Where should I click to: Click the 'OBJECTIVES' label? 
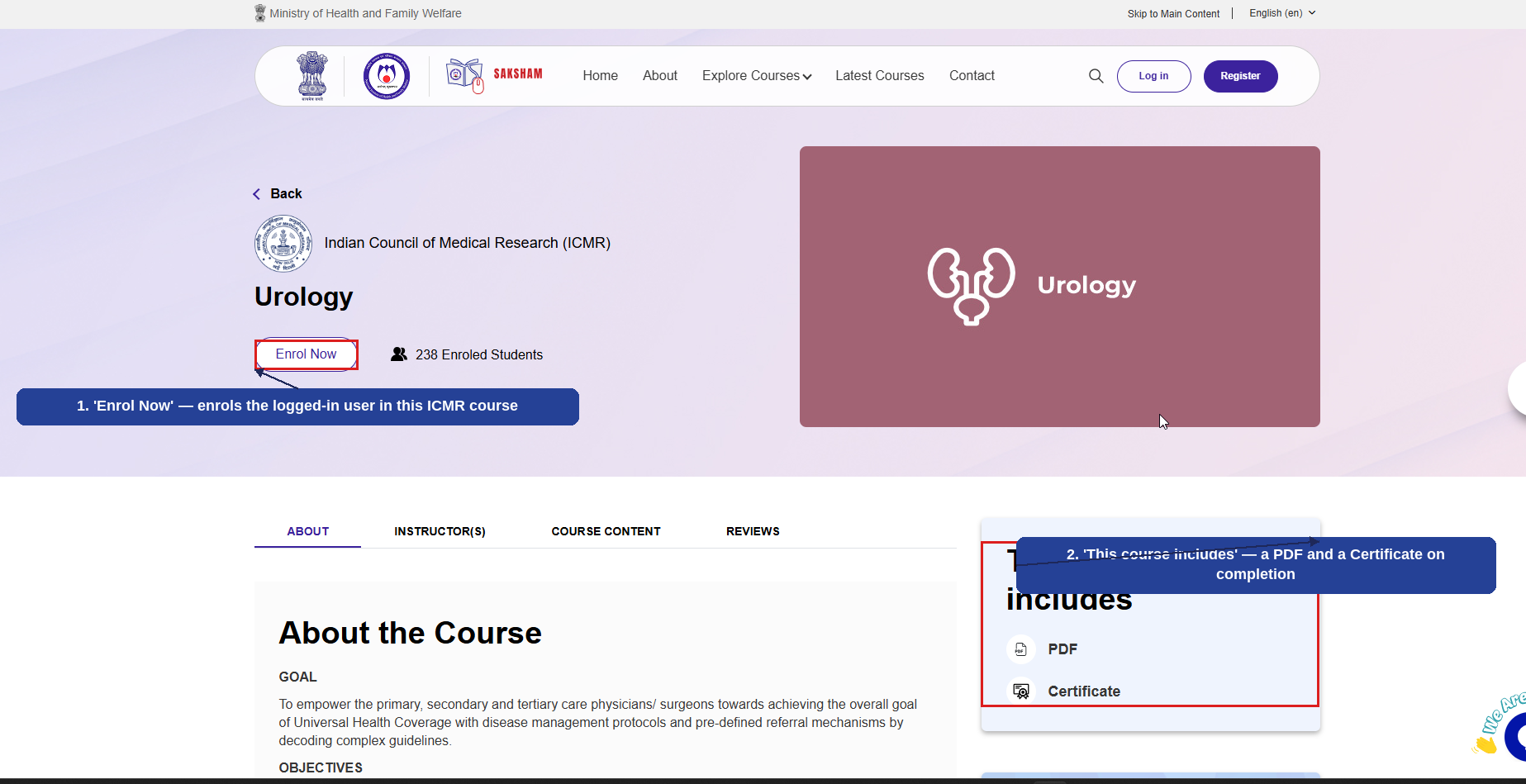321,767
